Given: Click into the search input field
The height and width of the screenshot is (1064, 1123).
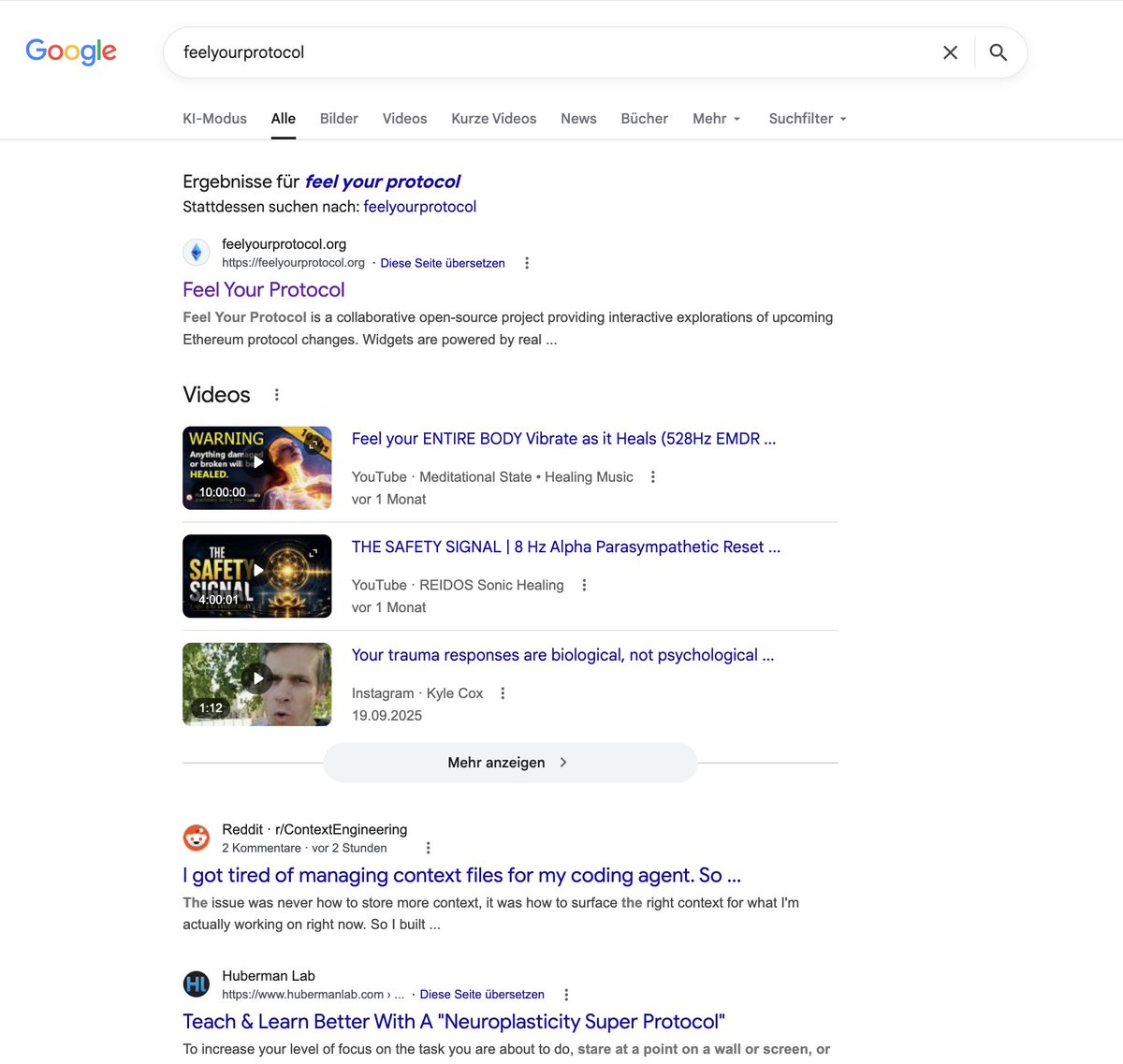Looking at the screenshot, I should coord(552,52).
